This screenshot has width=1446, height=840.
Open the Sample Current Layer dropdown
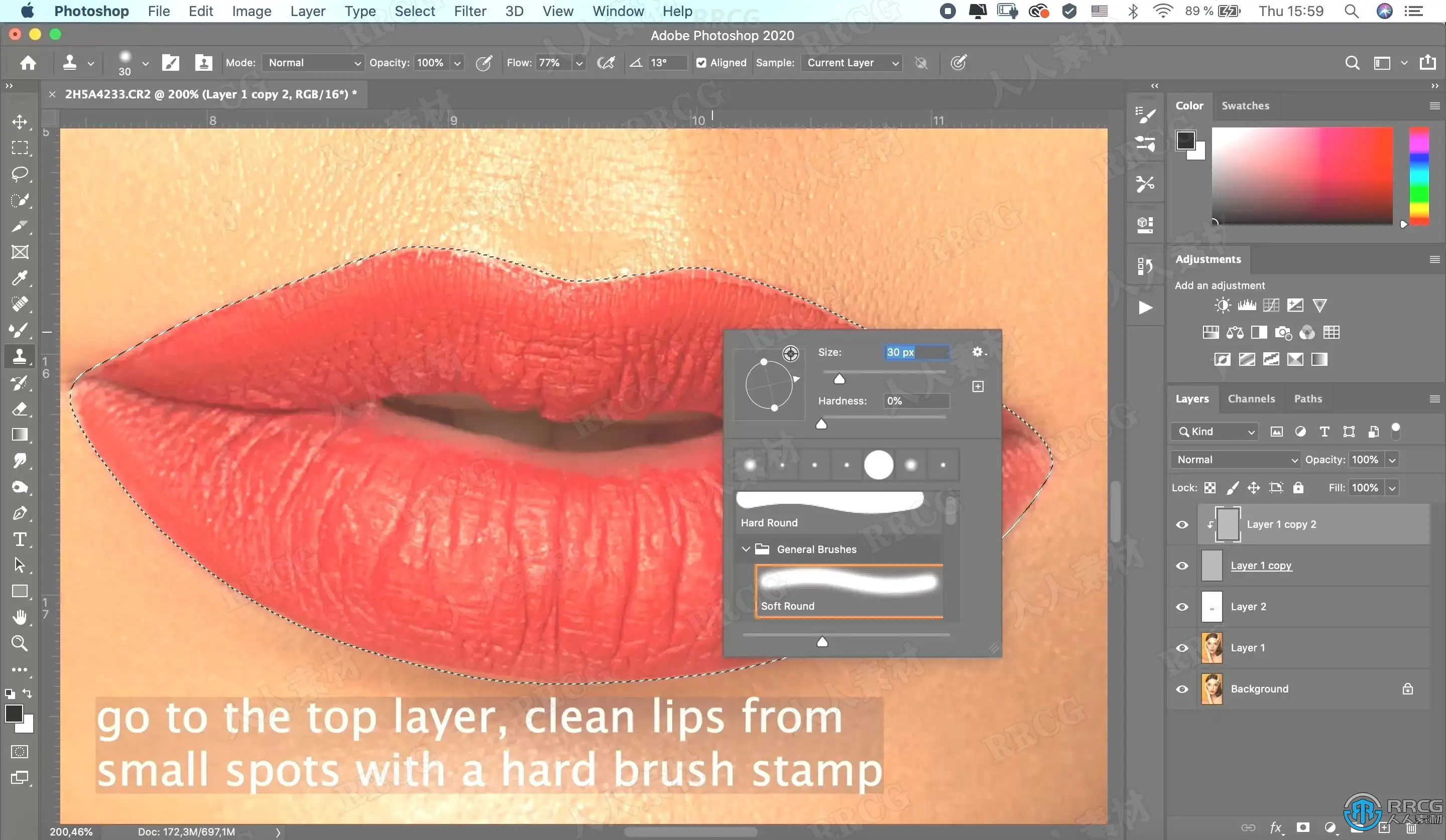852,63
